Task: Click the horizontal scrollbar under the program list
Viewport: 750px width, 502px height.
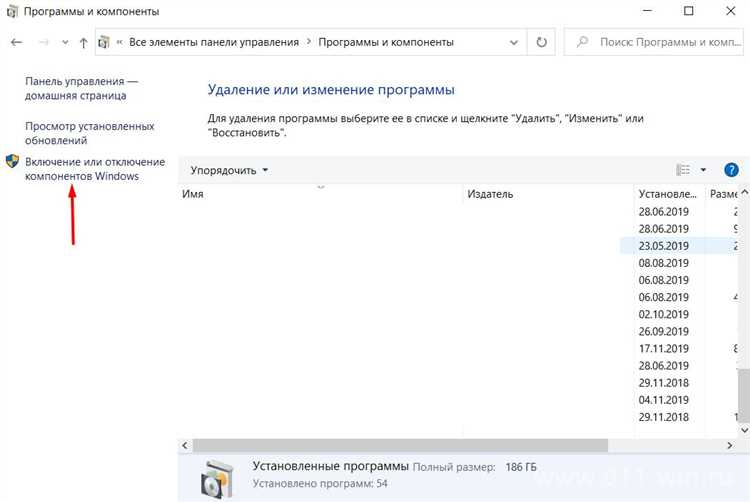Action: pyautogui.click(x=400, y=444)
